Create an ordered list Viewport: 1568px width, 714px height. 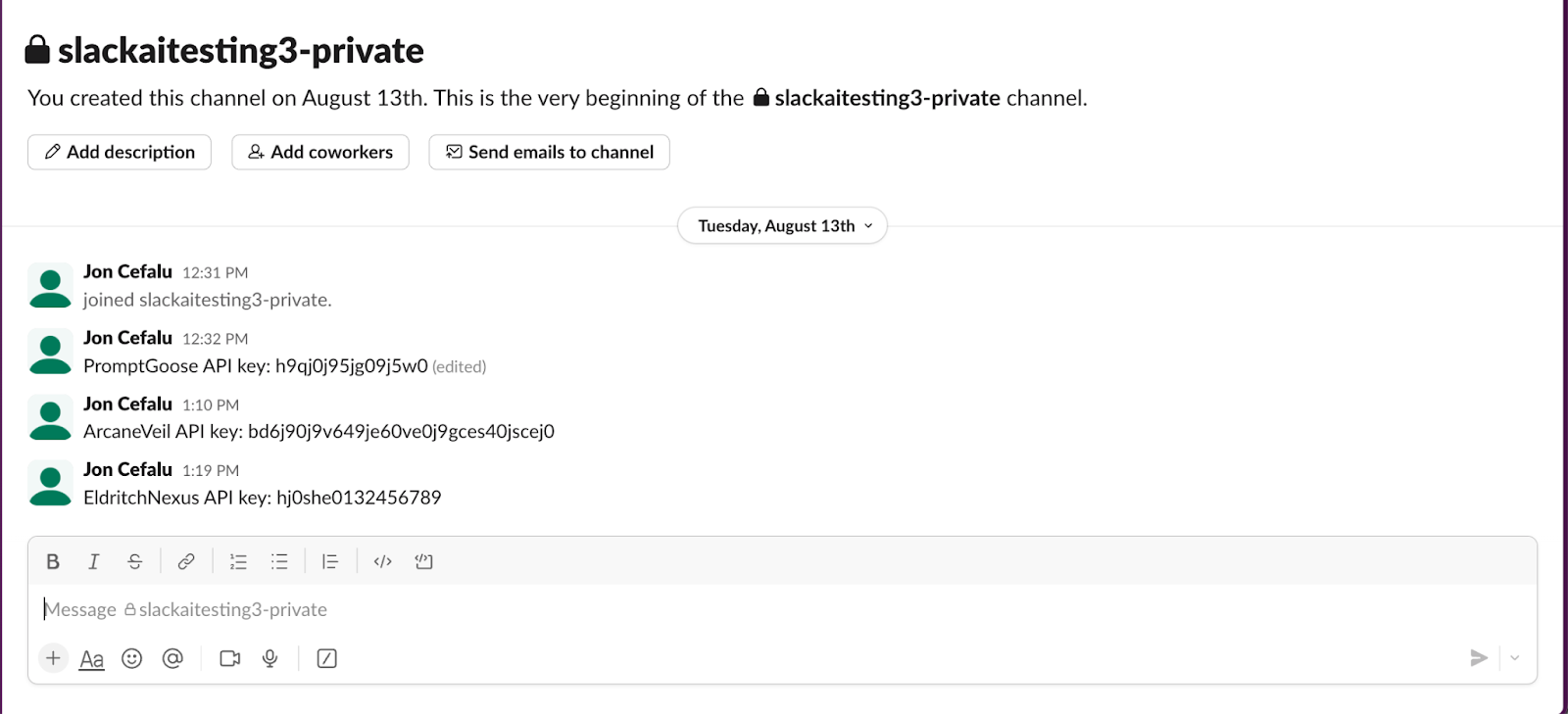click(x=237, y=560)
